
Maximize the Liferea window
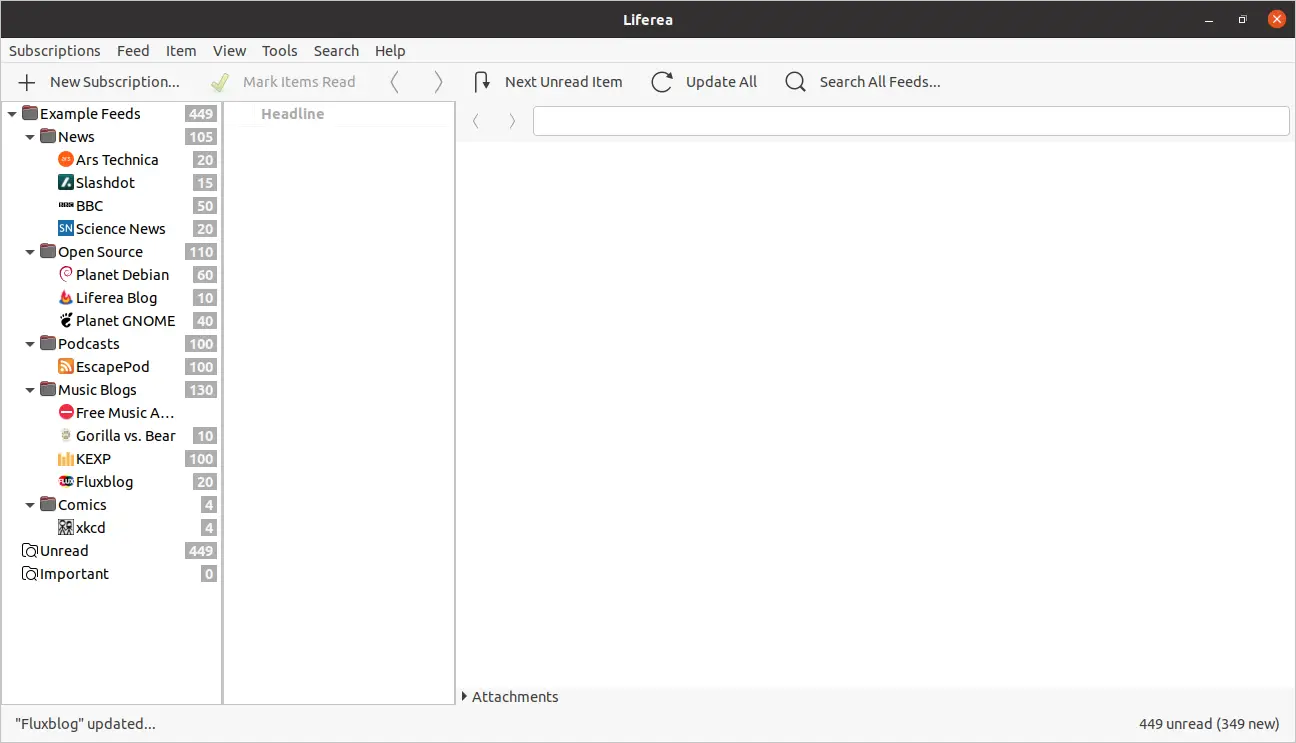coord(1242,19)
